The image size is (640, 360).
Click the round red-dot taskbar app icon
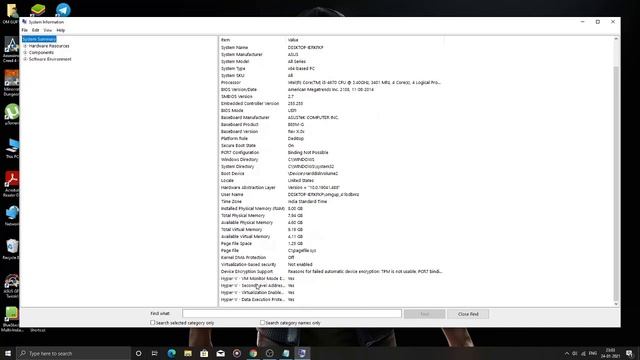237,353
